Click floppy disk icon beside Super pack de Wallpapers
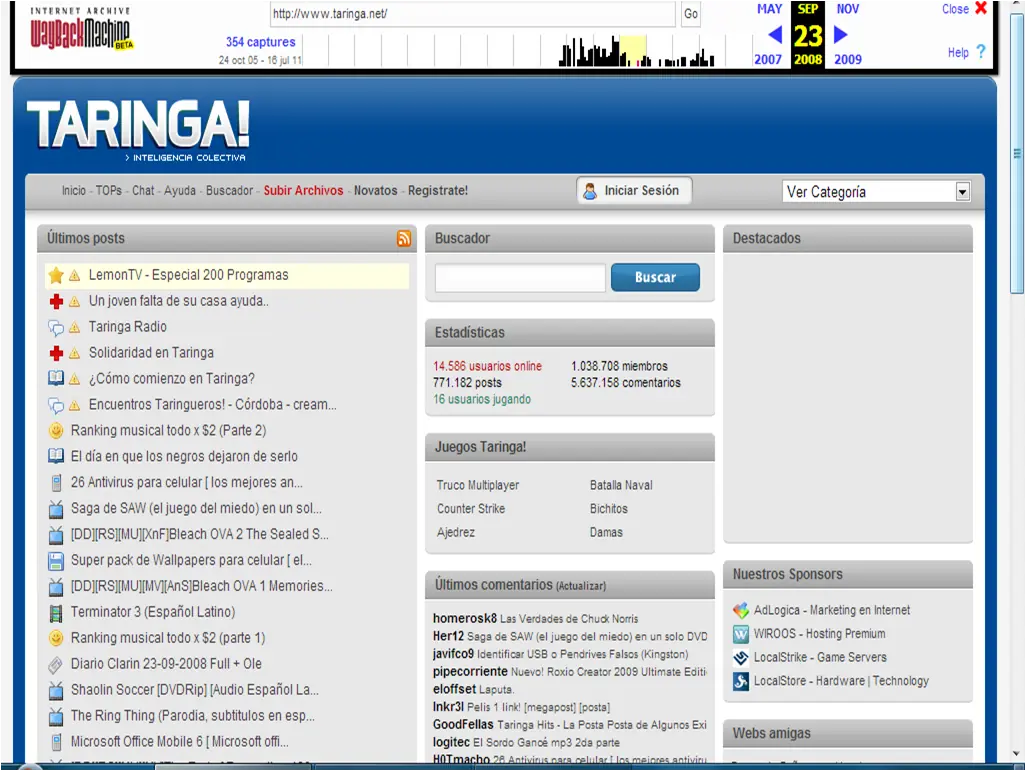Viewport: 1026px width, 771px height. (56, 561)
